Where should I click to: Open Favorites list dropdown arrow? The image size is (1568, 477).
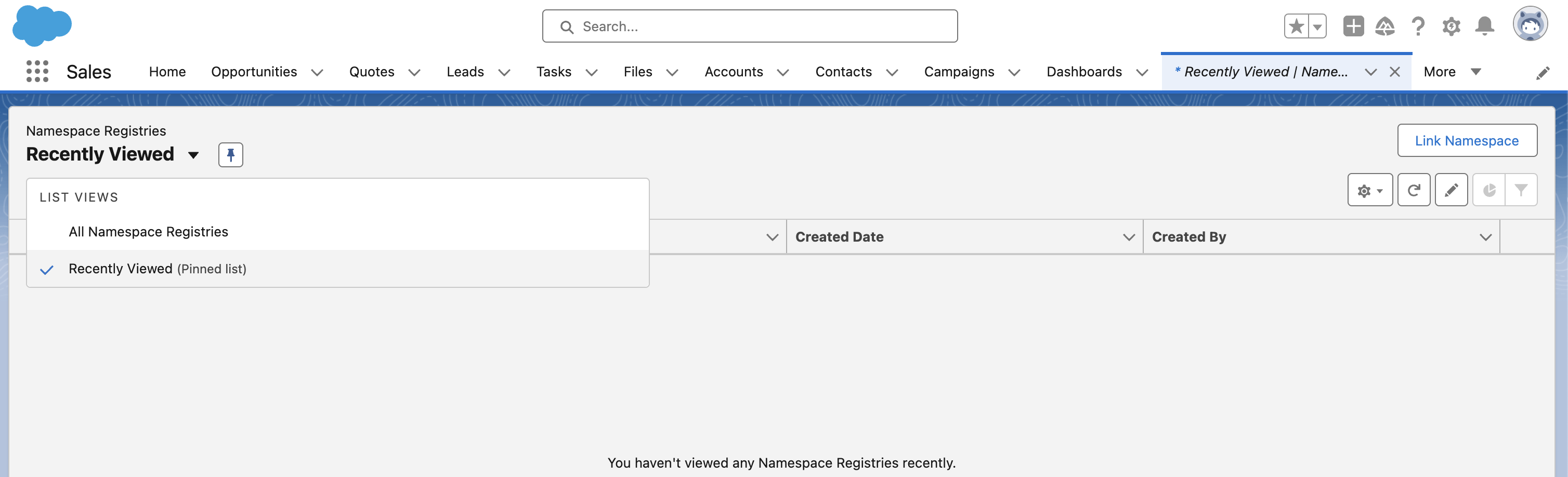(x=1317, y=26)
